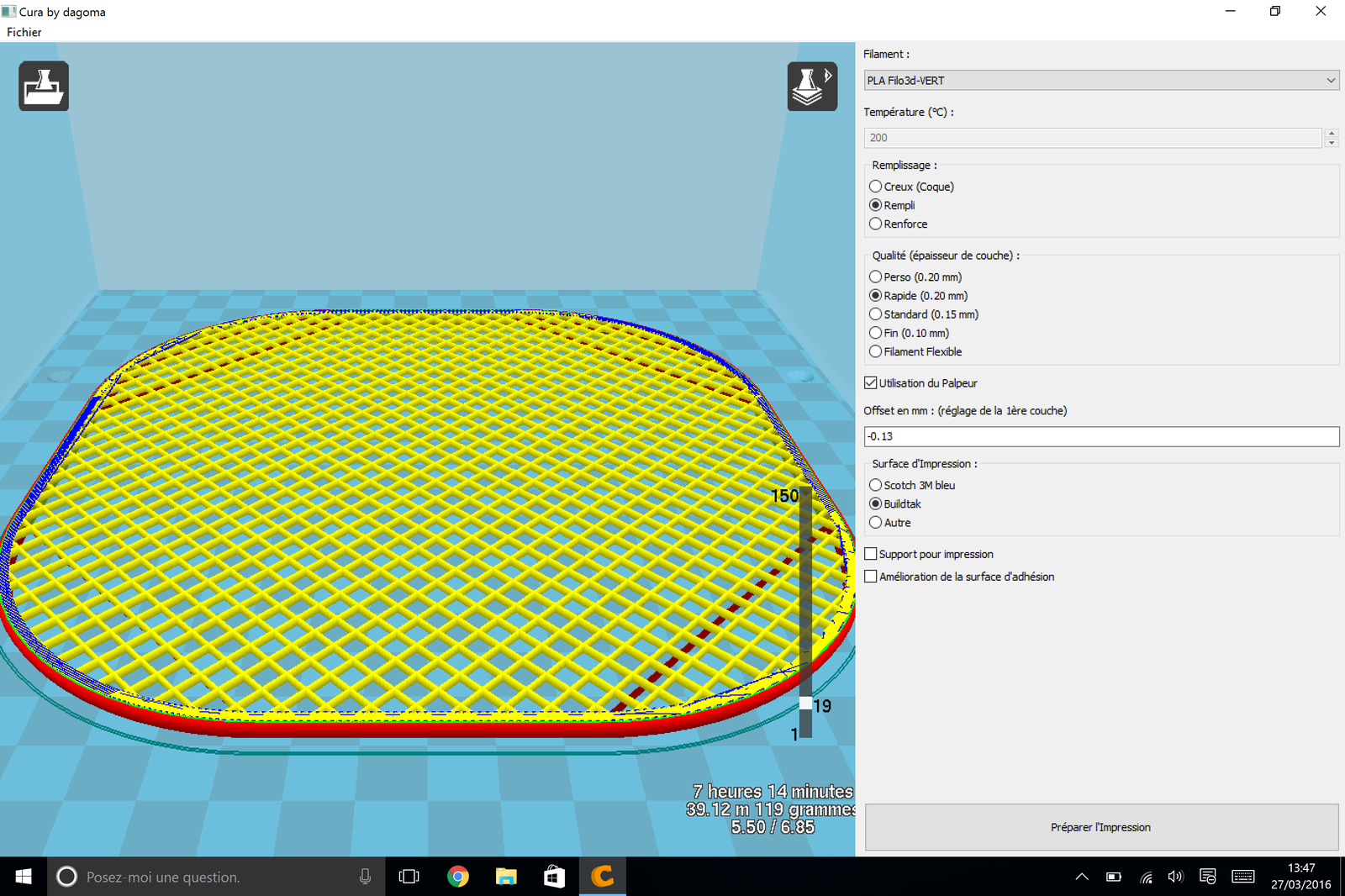Click the Offset en mm input field
The width and height of the screenshot is (1345, 896).
(1101, 436)
